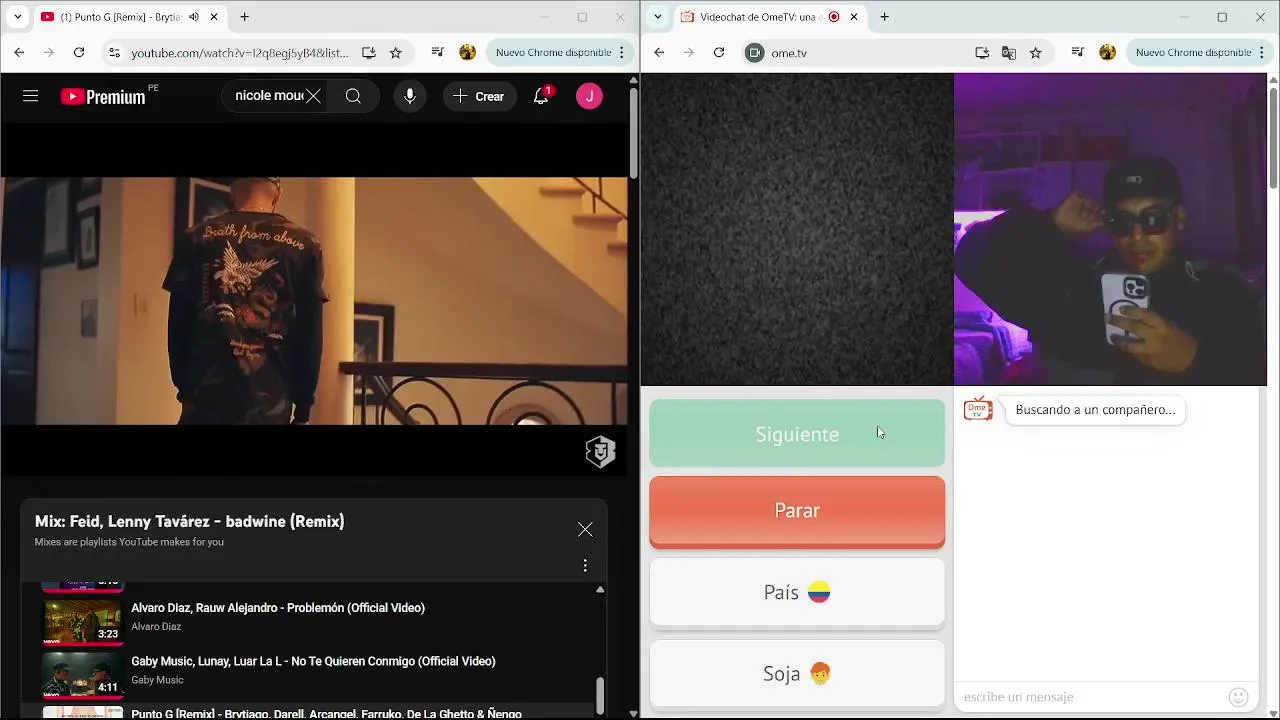Go back in the YouTube browser window
This screenshot has height=720, width=1280.
(x=19, y=53)
